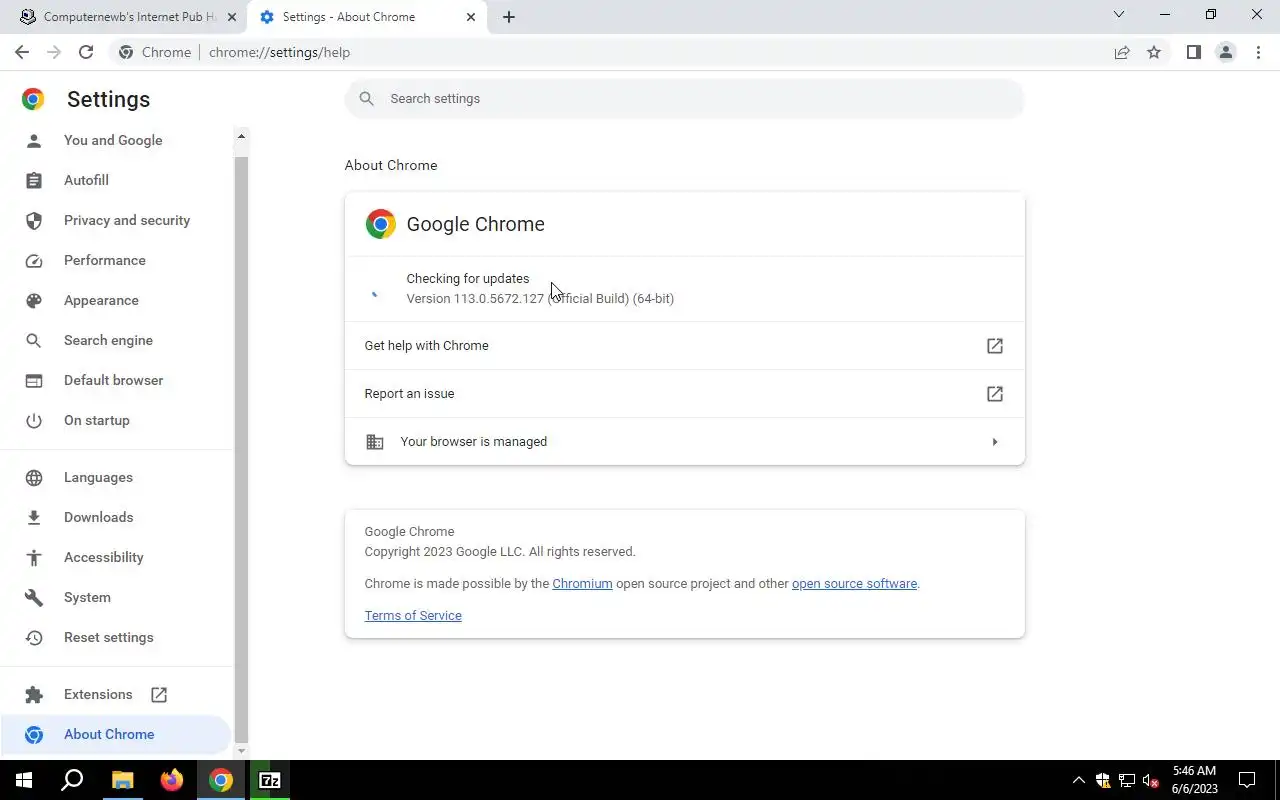Open external link icon beside Report an issue
Viewport: 1280px width, 800px height.
(995, 394)
